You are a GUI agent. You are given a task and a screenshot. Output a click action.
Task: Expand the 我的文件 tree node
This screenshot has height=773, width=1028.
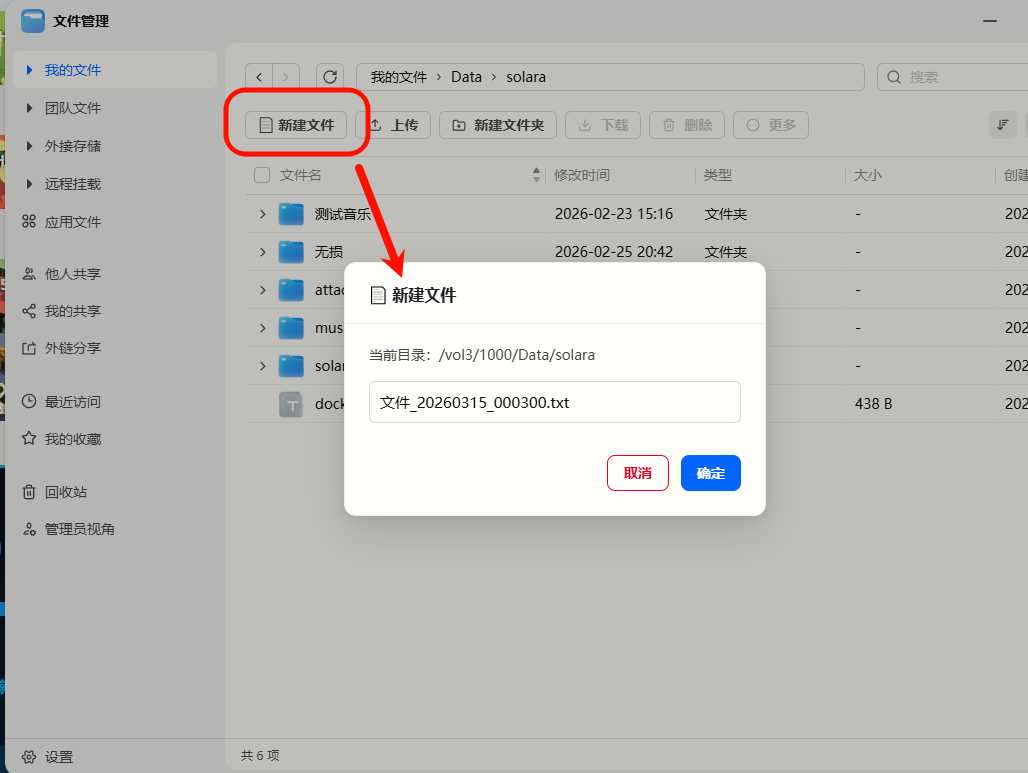click(x=30, y=69)
